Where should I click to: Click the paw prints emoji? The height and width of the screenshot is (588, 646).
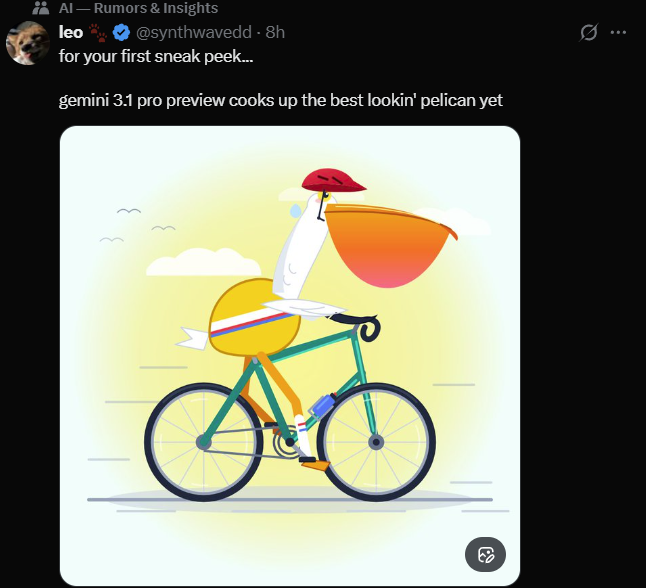[98, 32]
